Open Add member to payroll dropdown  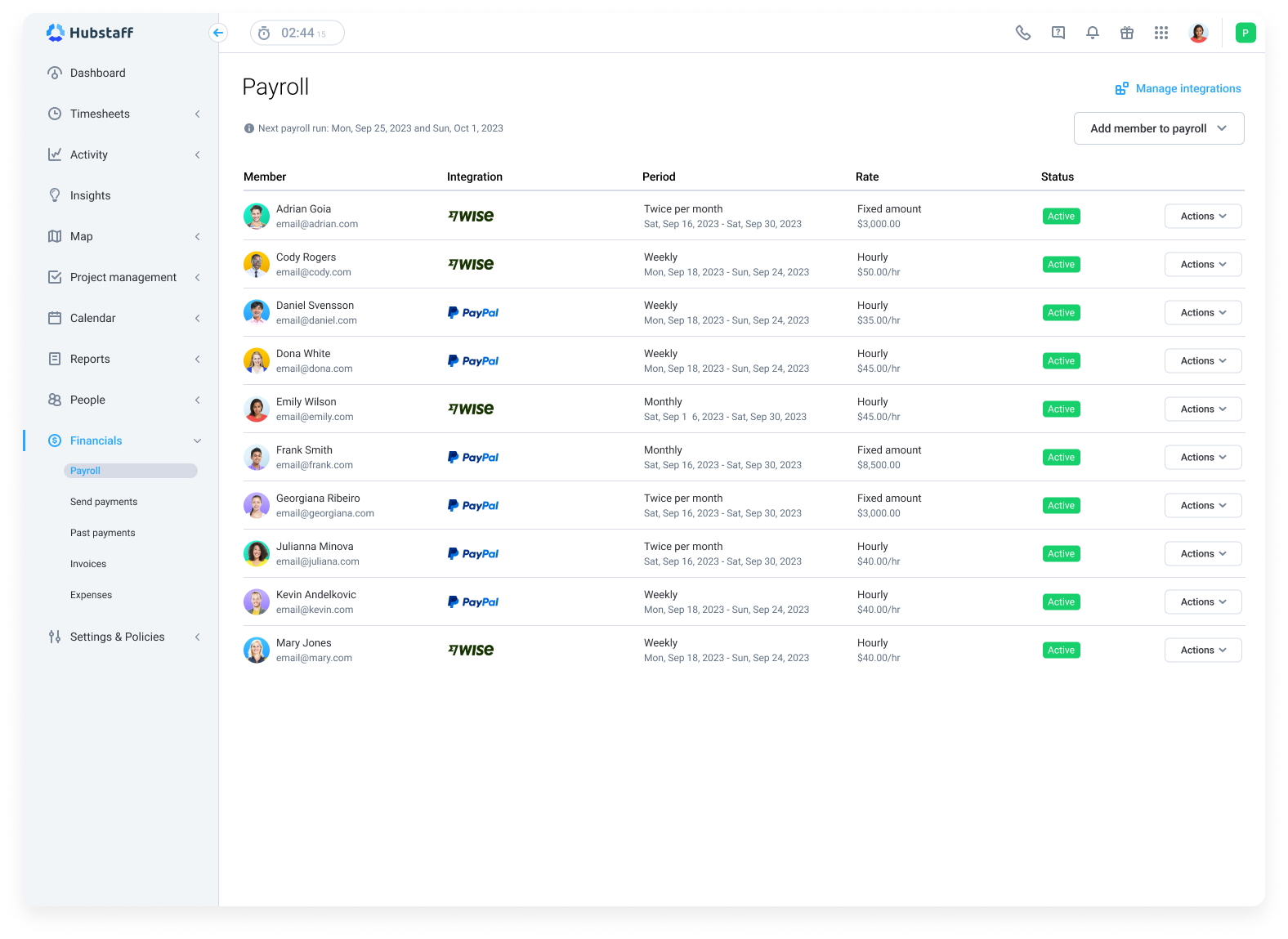click(x=1158, y=128)
